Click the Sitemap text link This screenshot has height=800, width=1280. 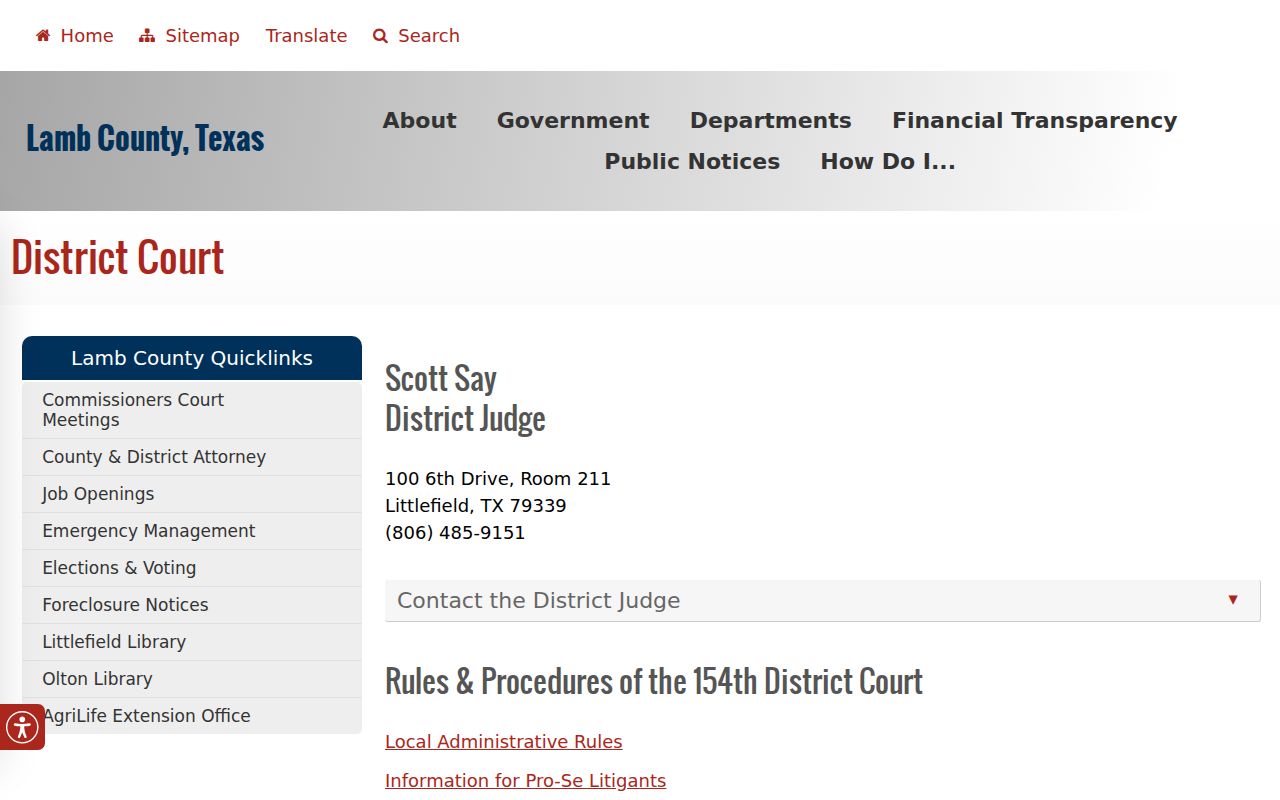(x=202, y=36)
